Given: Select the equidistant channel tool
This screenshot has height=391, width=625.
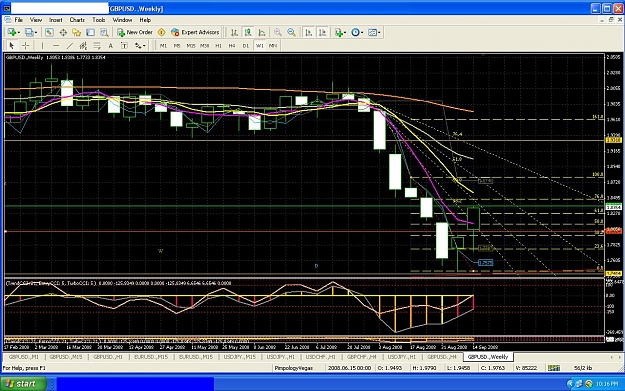Looking at the screenshot, I should click(x=83, y=46).
